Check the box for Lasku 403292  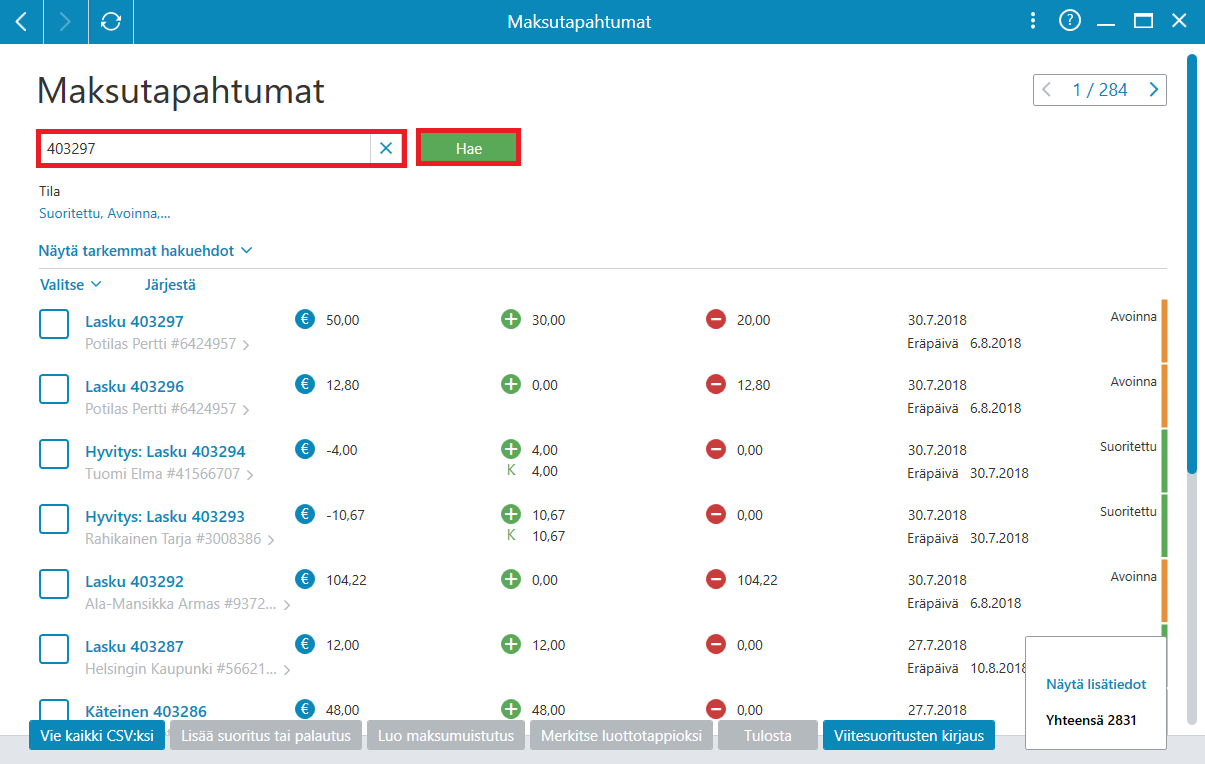coord(54,584)
